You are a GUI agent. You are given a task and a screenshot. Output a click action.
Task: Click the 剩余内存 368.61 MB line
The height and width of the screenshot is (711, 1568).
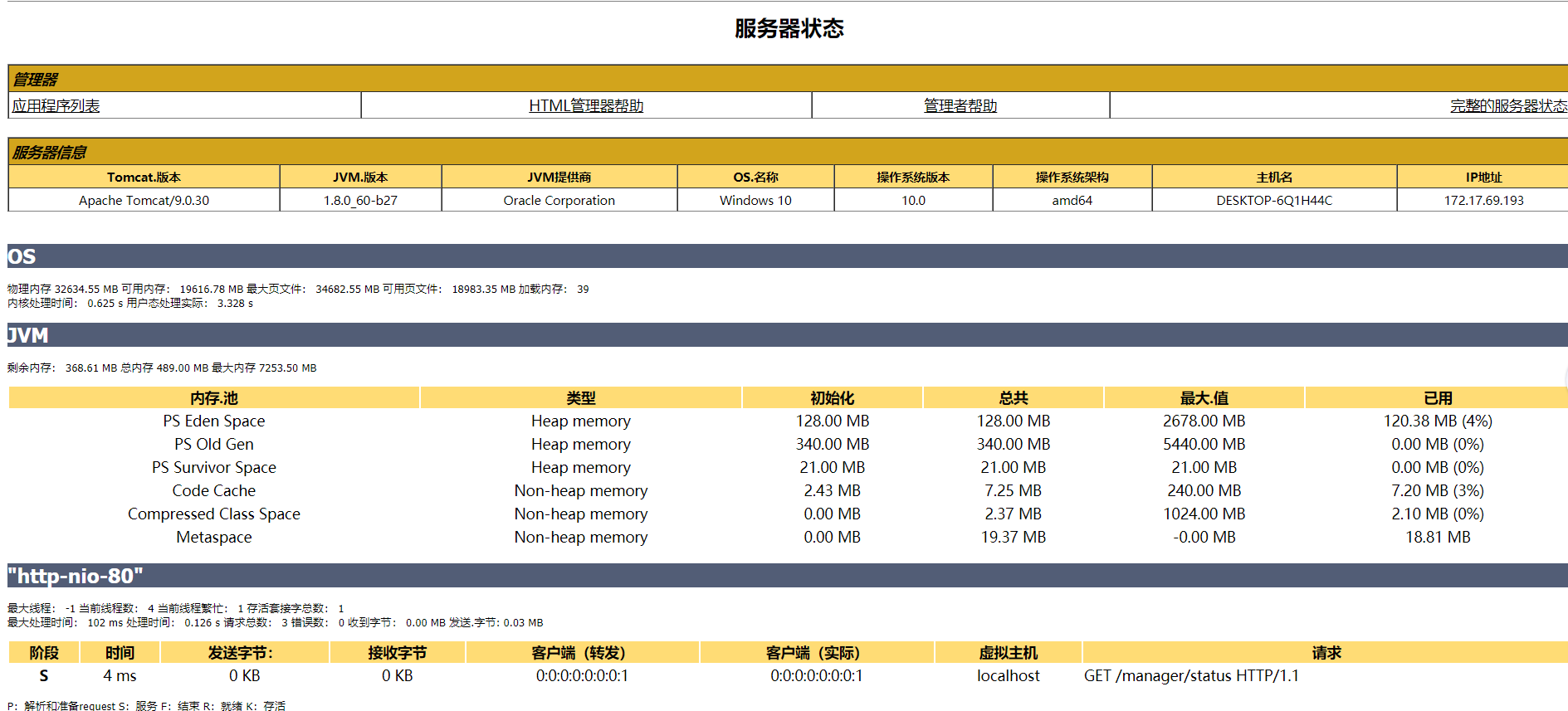pos(162,368)
